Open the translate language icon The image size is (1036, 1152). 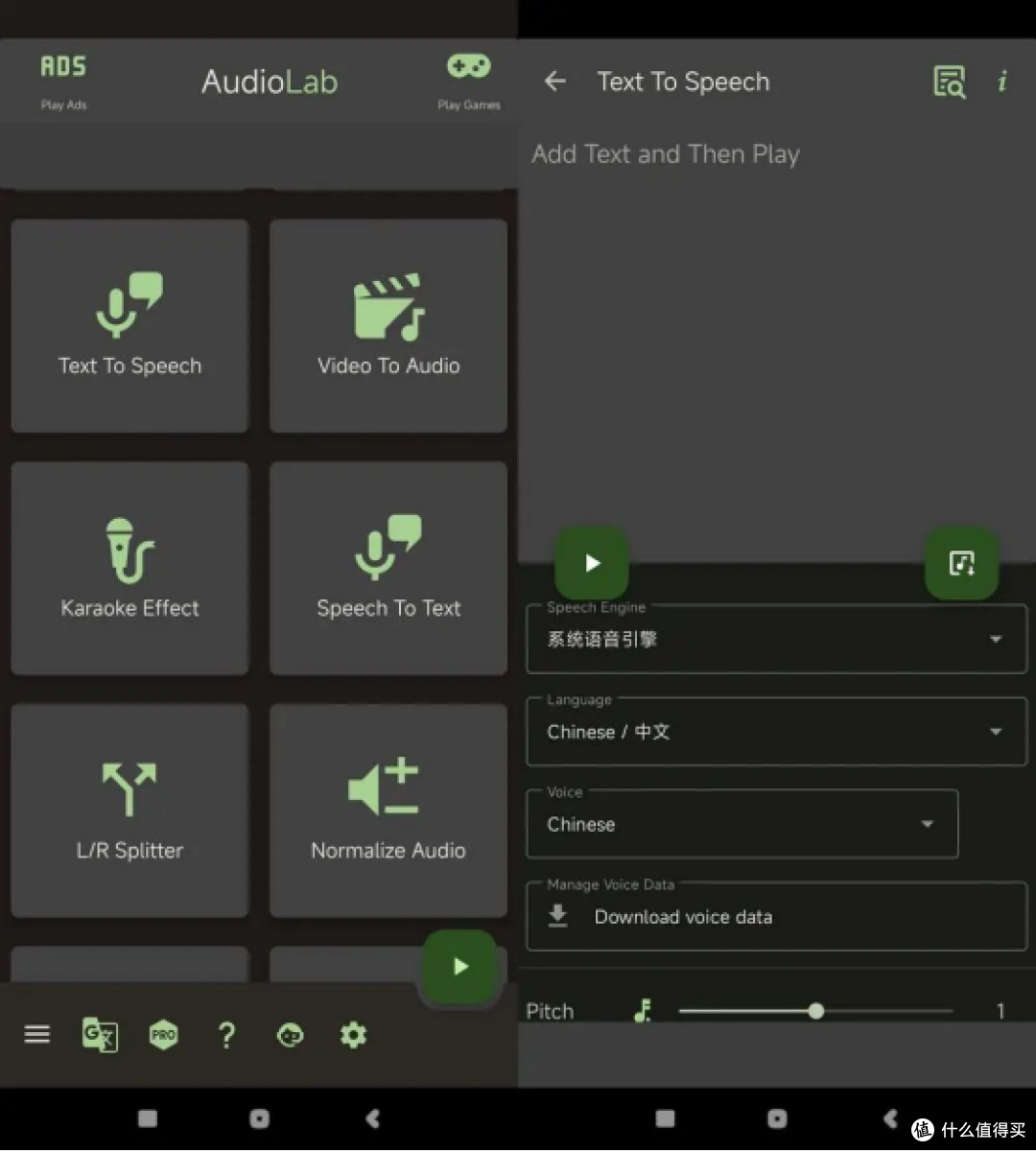[100, 1035]
